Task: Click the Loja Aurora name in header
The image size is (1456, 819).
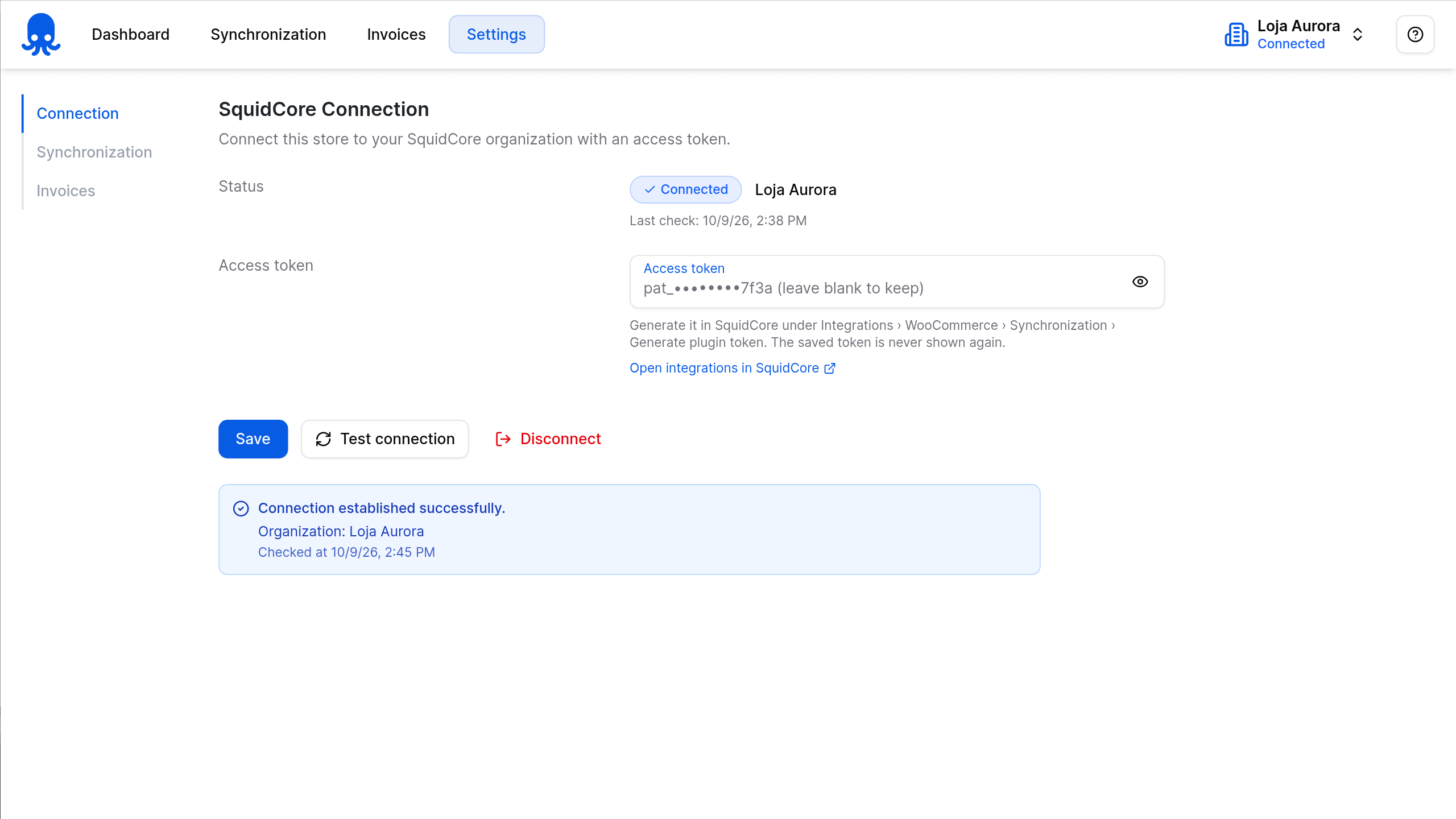Action: [1298, 26]
